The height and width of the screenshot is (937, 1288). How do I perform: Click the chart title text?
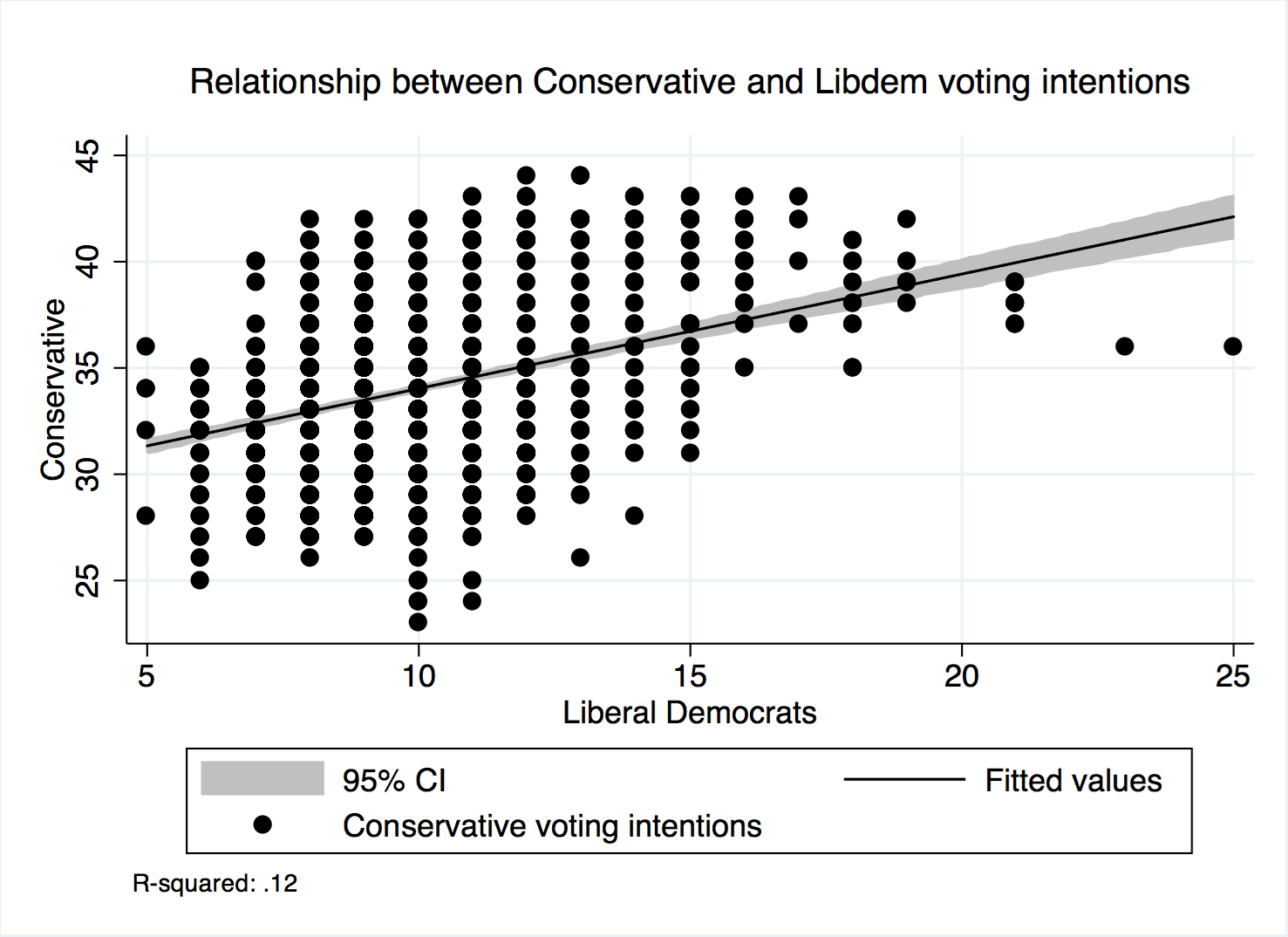pos(690,82)
